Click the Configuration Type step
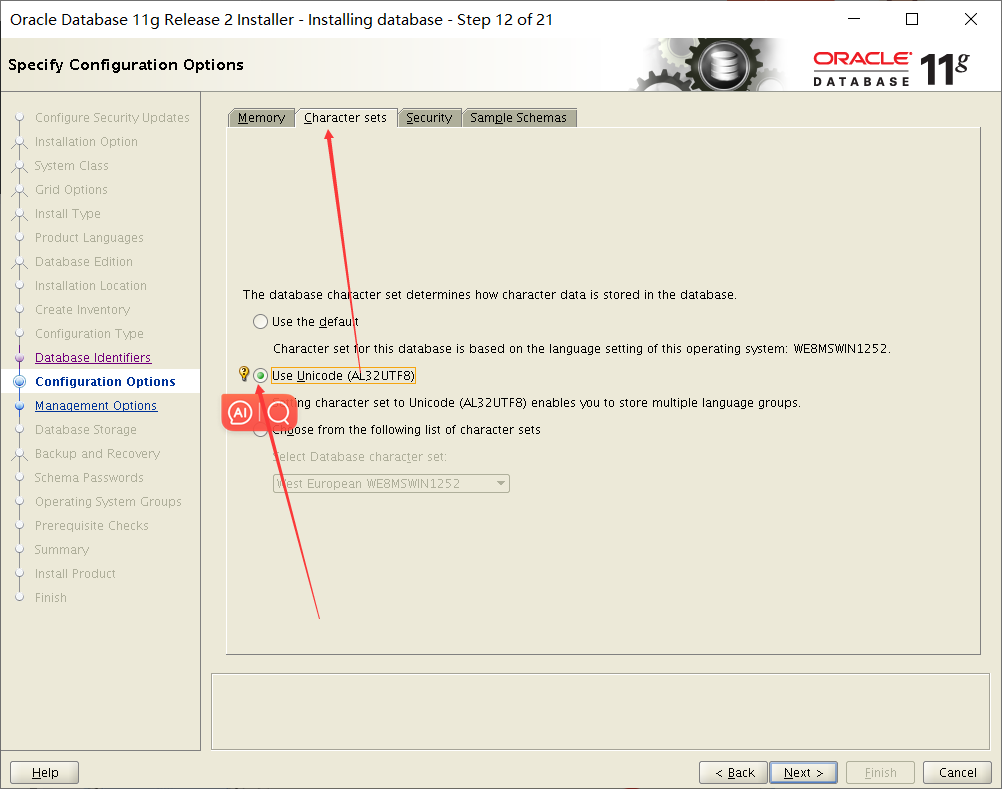Image resolution: width=1002 pixels, height=789 pixels. tap(89, 333)
